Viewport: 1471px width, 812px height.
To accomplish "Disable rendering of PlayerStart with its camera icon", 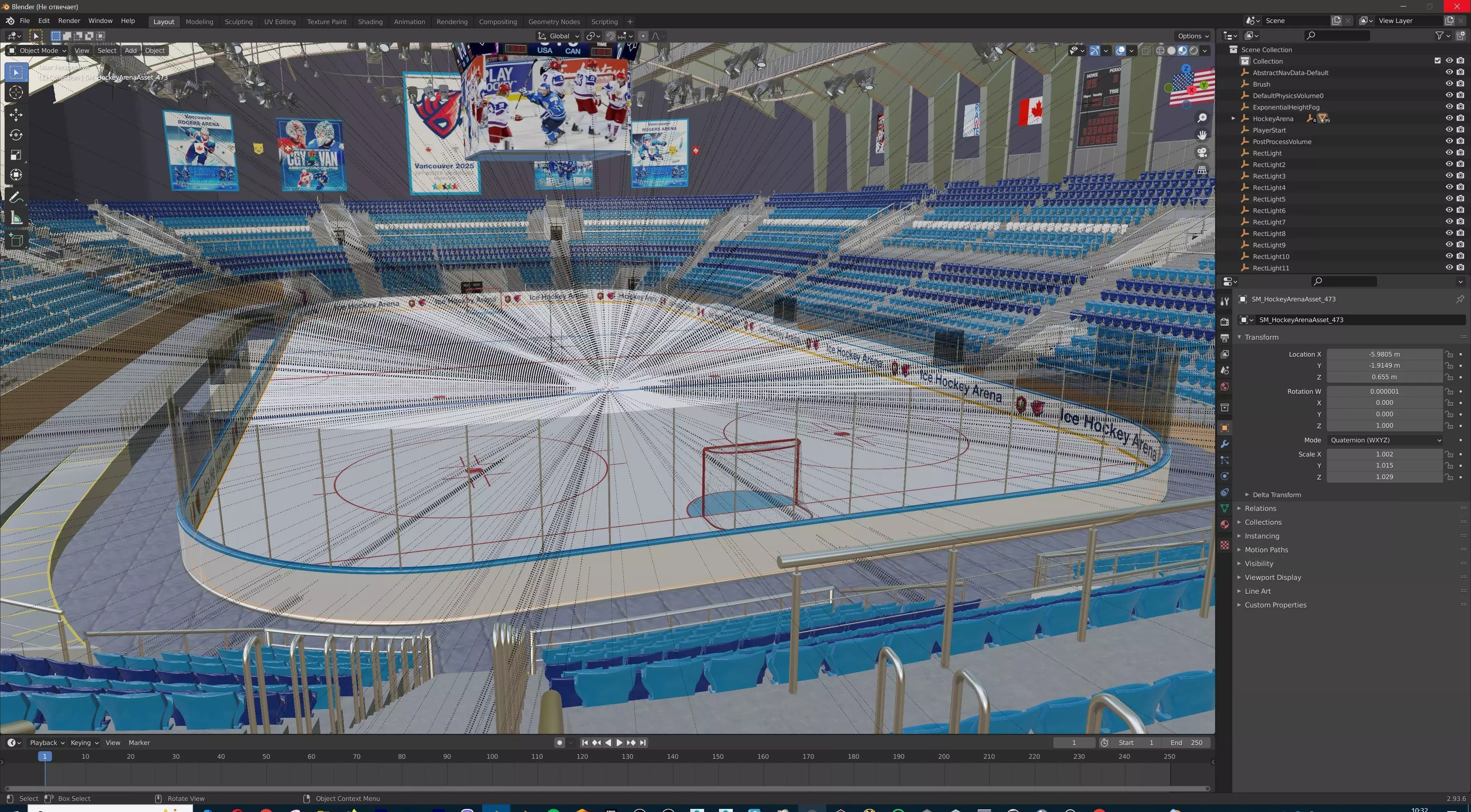I will click(1460, 129).
